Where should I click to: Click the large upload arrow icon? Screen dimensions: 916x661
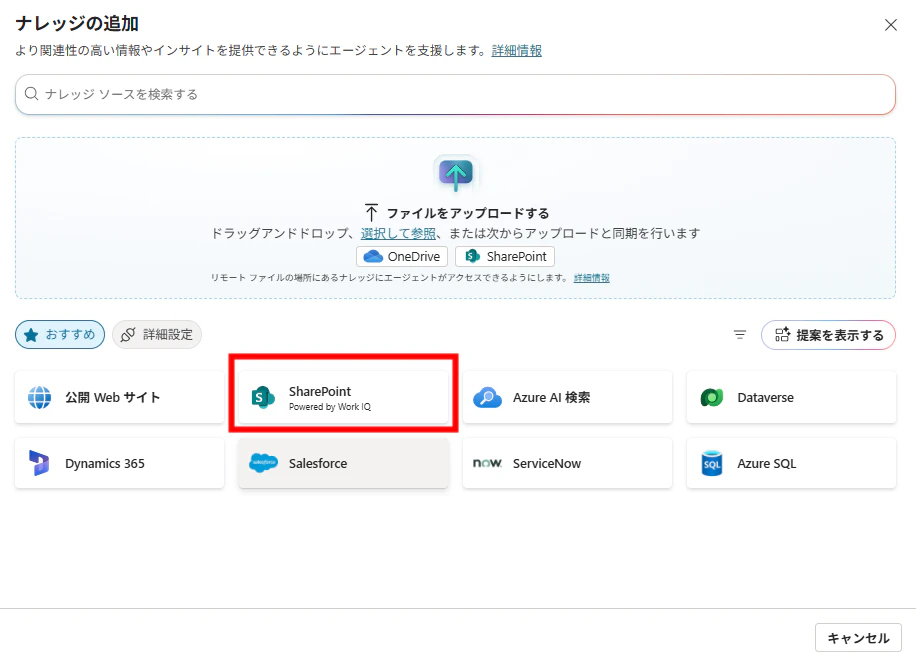pos(456,174)
